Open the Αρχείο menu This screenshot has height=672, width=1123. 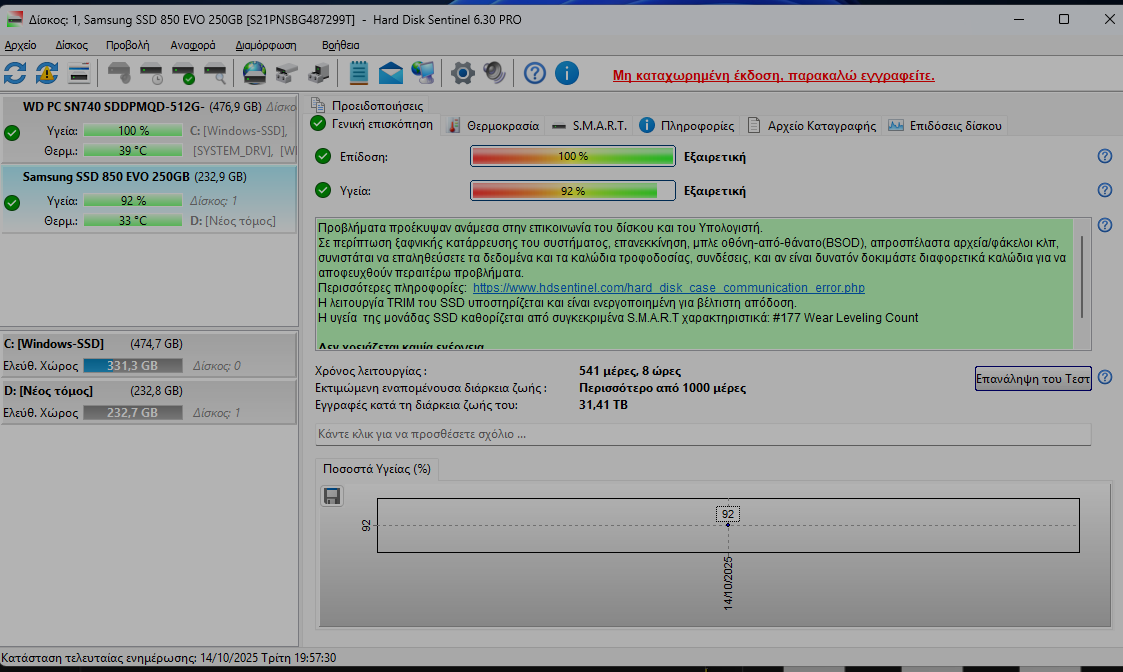21,45
